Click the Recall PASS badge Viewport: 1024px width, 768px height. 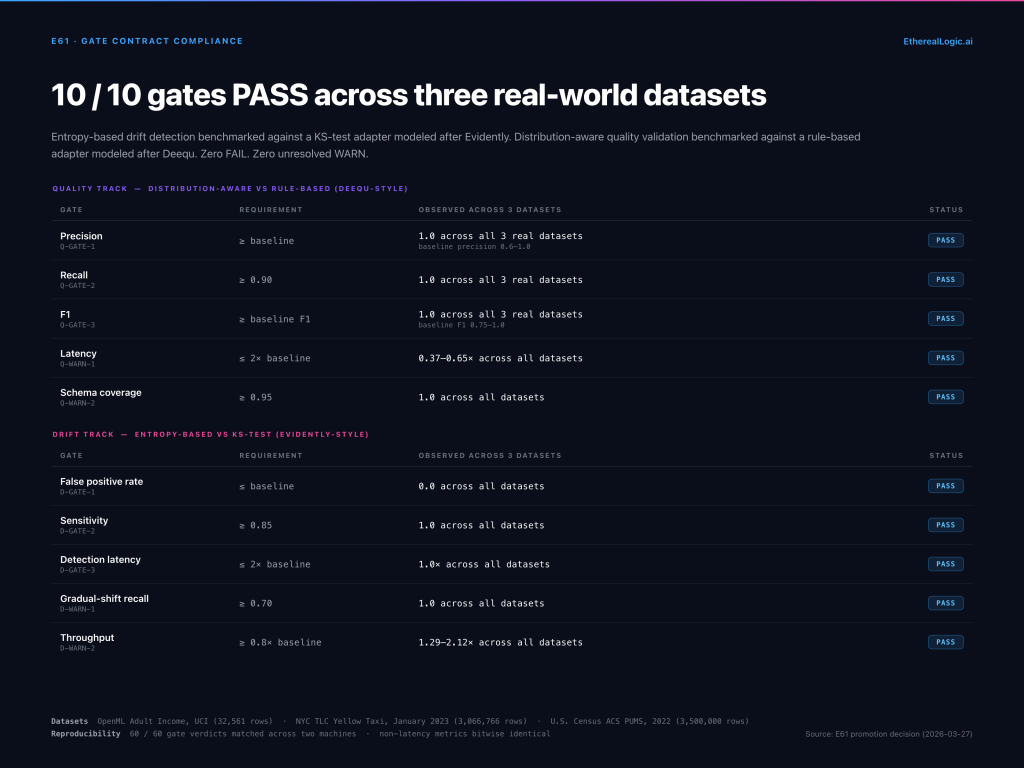(x=945, y=279)
